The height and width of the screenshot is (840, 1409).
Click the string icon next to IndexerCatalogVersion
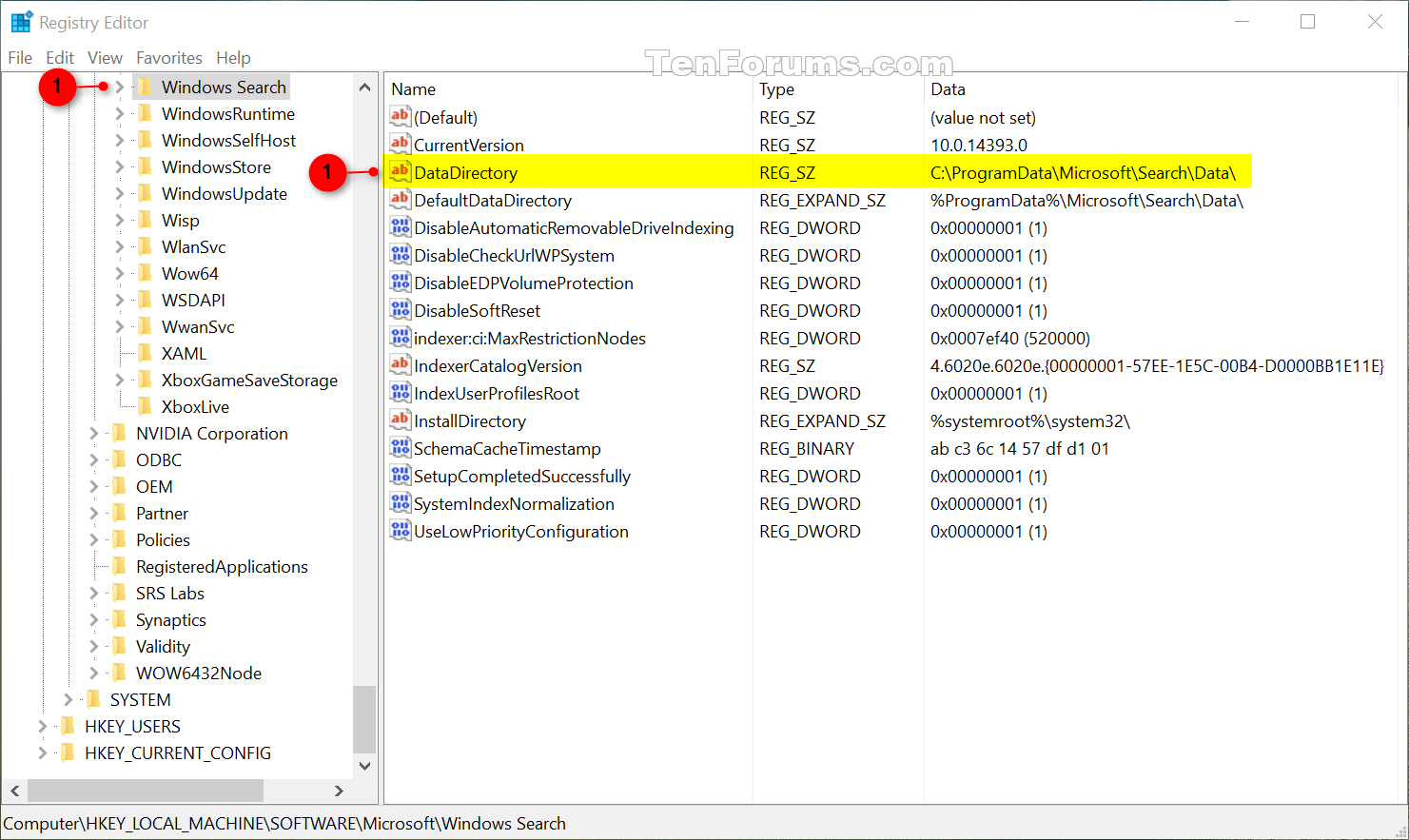(x=401, y=365)
